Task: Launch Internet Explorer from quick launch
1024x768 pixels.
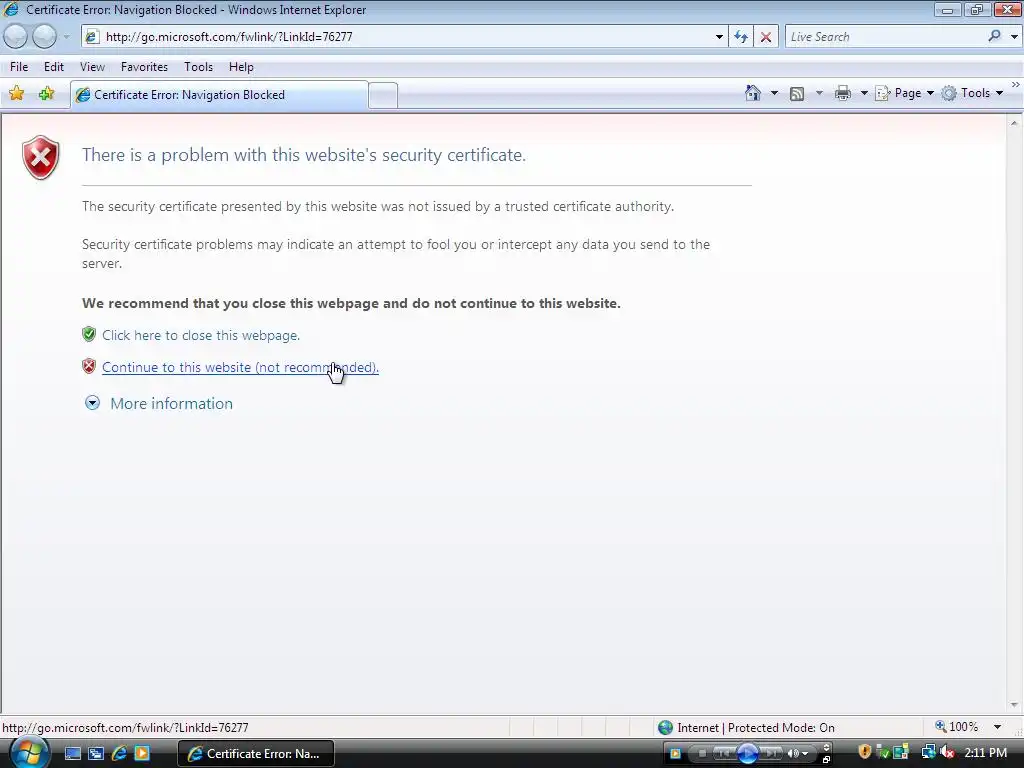Action: (119, 754)
